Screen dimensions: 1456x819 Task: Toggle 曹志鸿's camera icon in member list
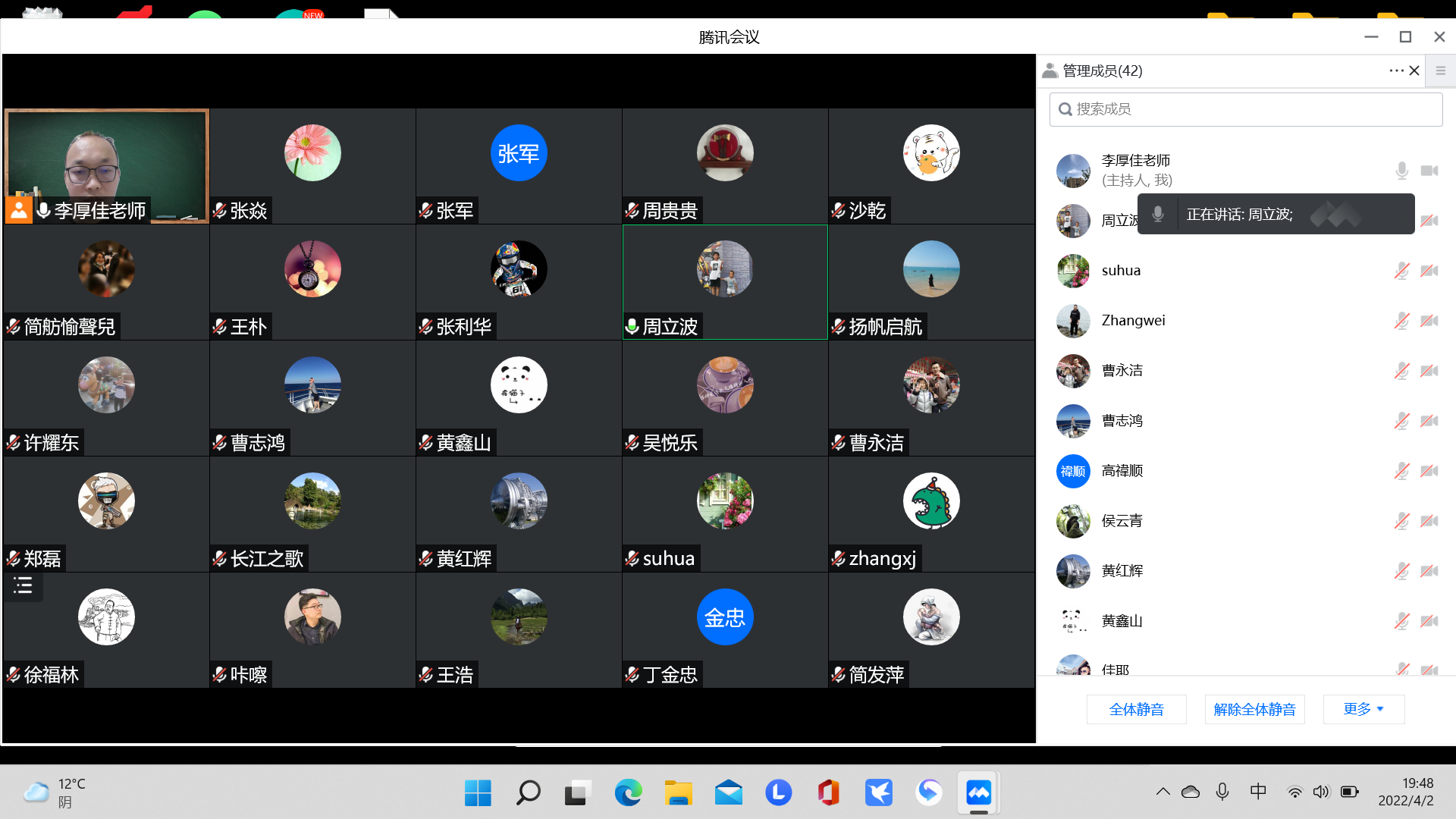coord(1429,421)
